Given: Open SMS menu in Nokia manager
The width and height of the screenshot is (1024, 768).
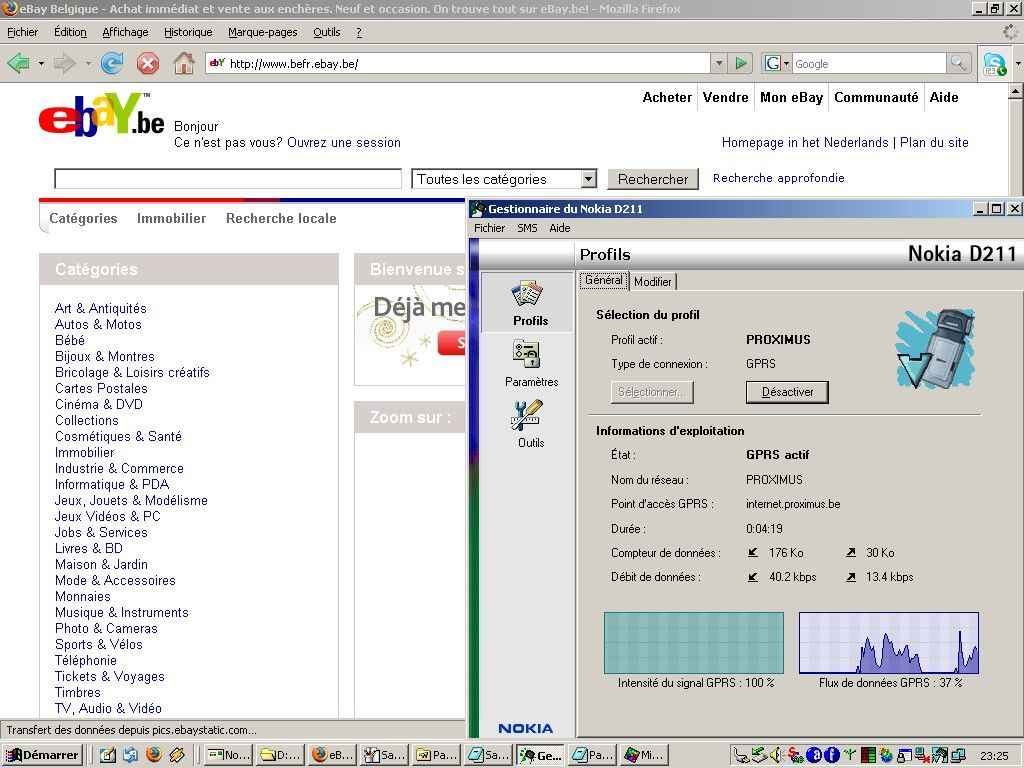Looking at the screenshot, I should pos(527,228).
